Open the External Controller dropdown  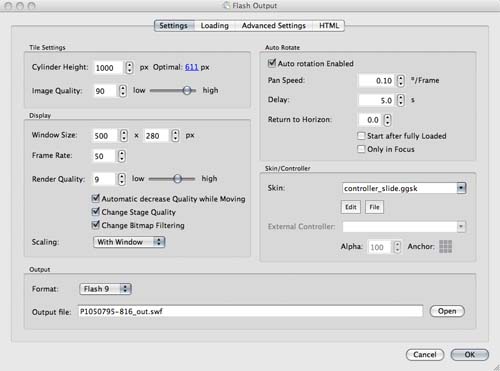click(404, 227)
